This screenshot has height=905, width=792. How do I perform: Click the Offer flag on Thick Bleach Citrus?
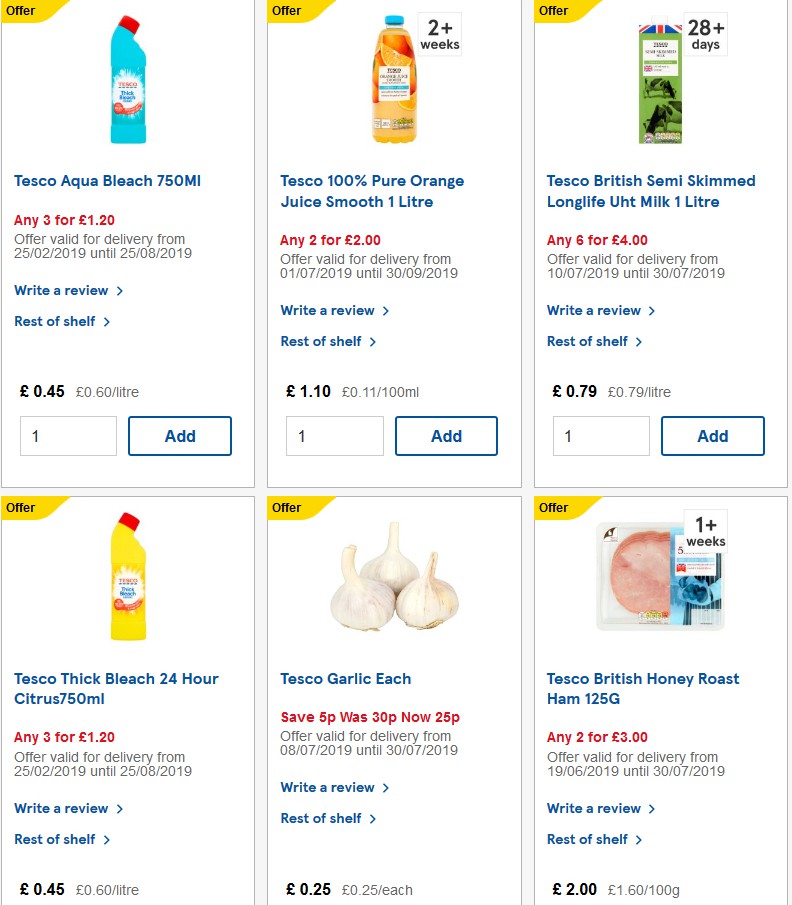pos(20,508)
